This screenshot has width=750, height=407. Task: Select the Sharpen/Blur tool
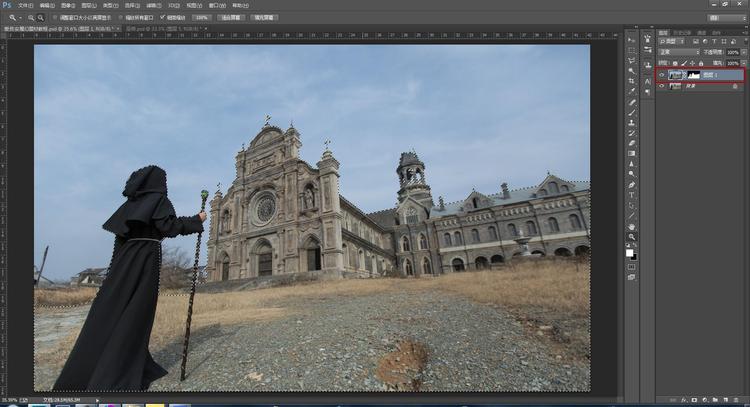pyautogui.click(x=631, y=164)
